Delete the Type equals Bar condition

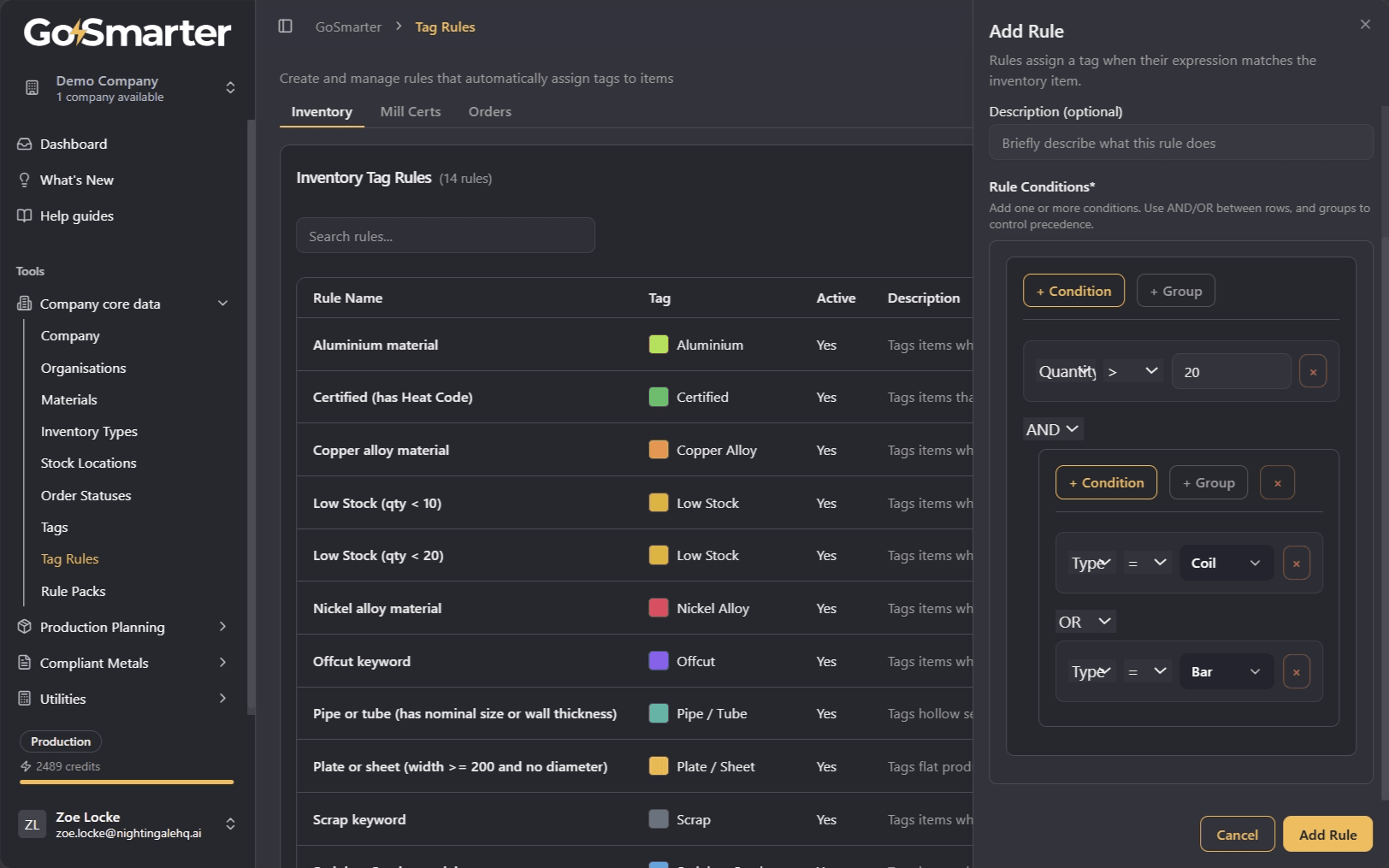point(1296,672)
